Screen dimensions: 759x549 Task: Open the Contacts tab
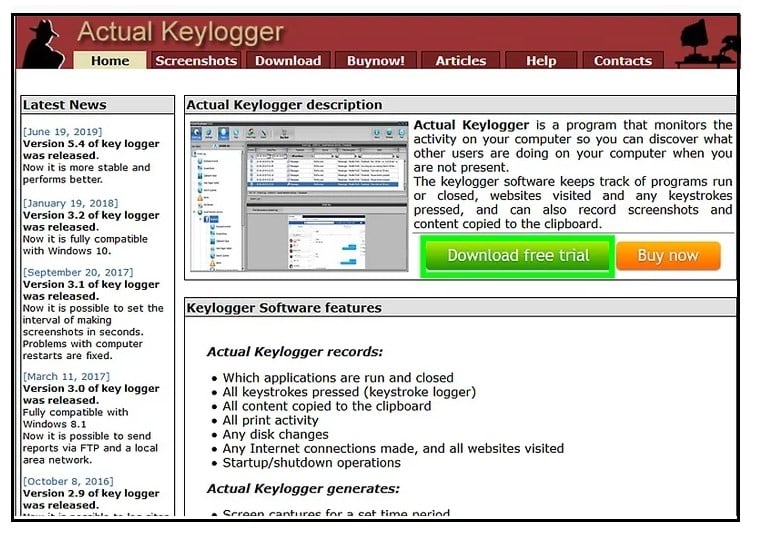[x=623, y=61]
